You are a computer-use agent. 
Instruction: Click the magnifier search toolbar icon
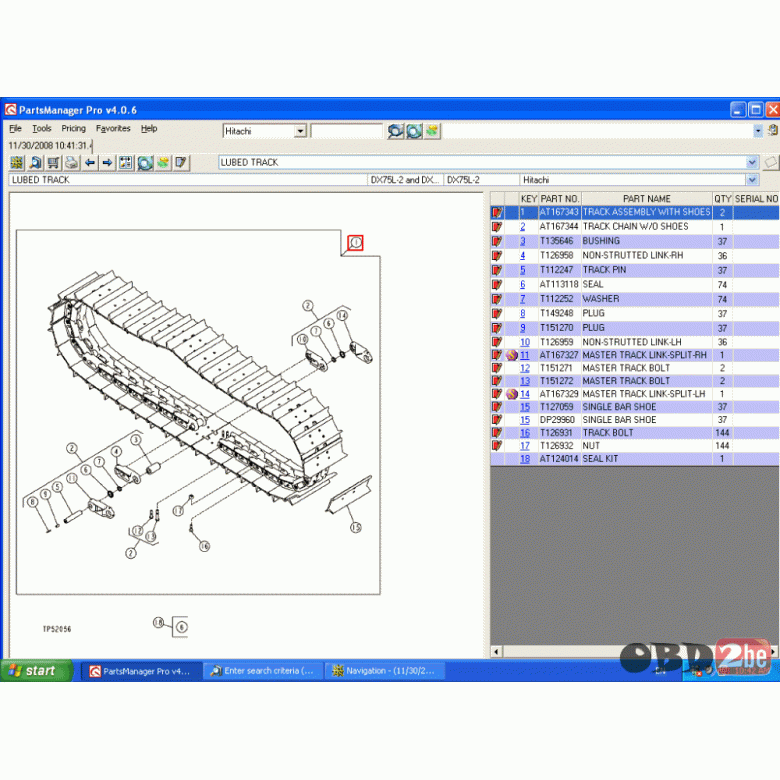35,163
